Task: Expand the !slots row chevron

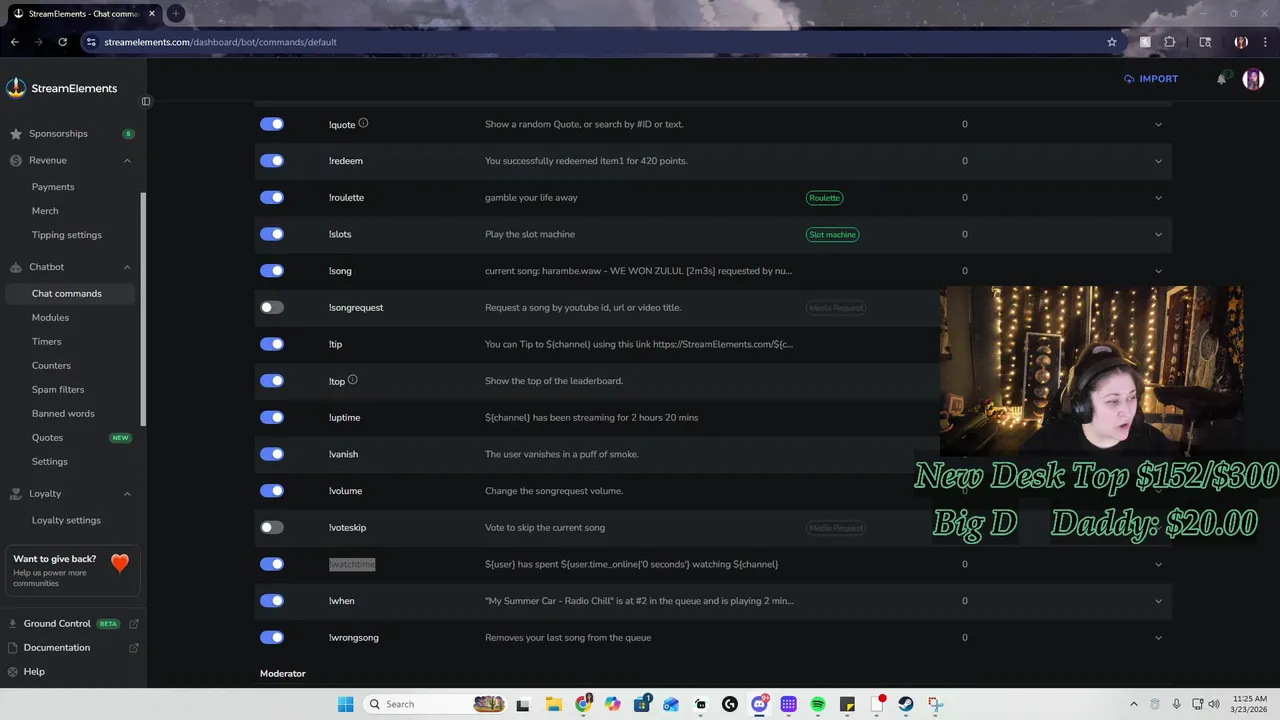Action: [x=1158, y=234]
